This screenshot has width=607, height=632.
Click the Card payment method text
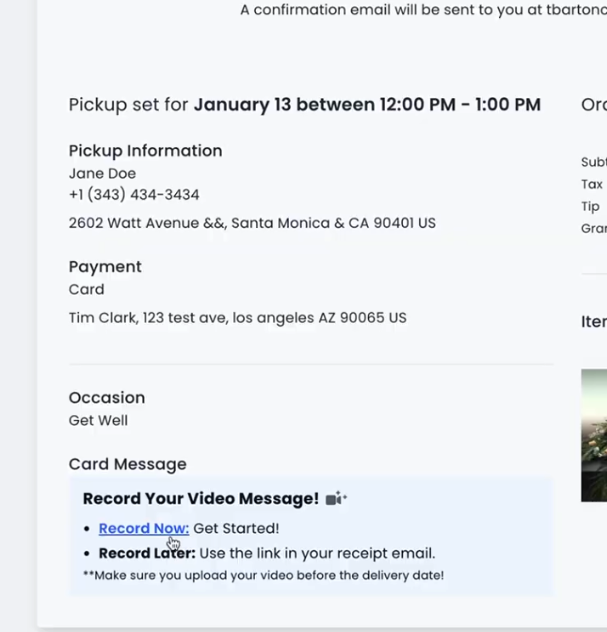86,289
